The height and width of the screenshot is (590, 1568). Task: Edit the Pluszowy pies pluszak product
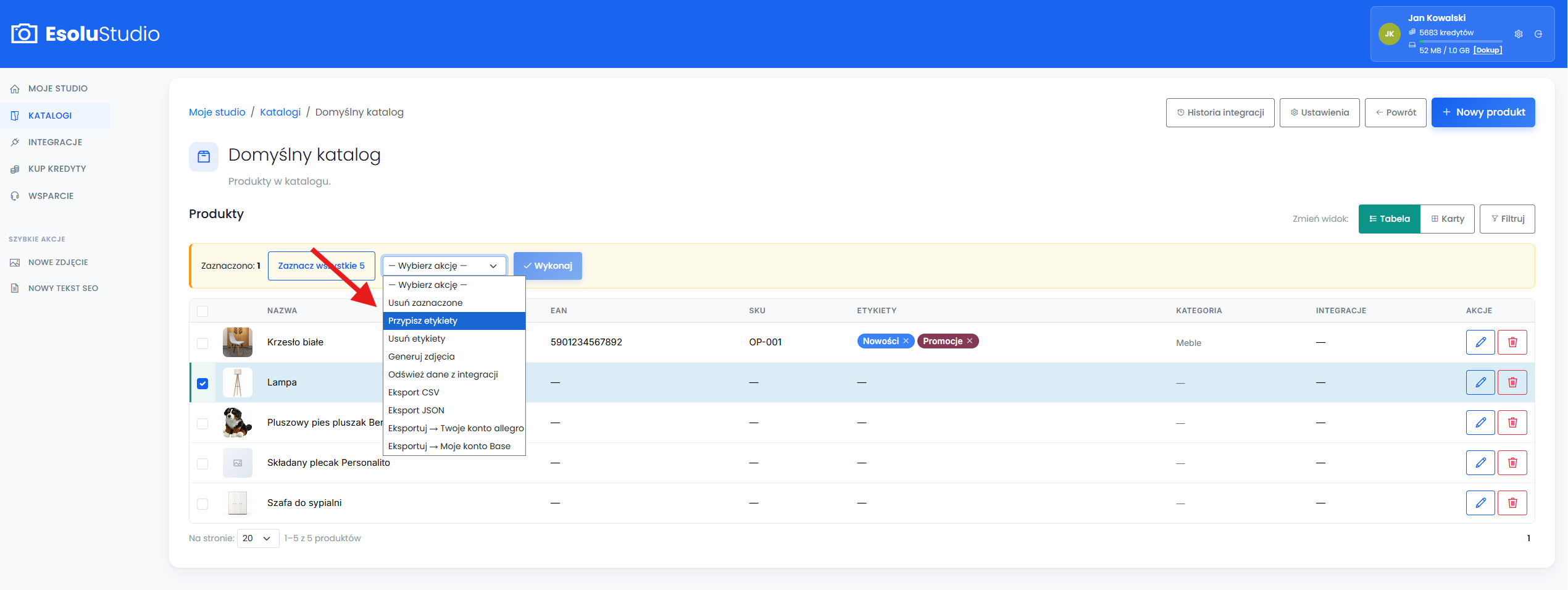coord(1480,423)
